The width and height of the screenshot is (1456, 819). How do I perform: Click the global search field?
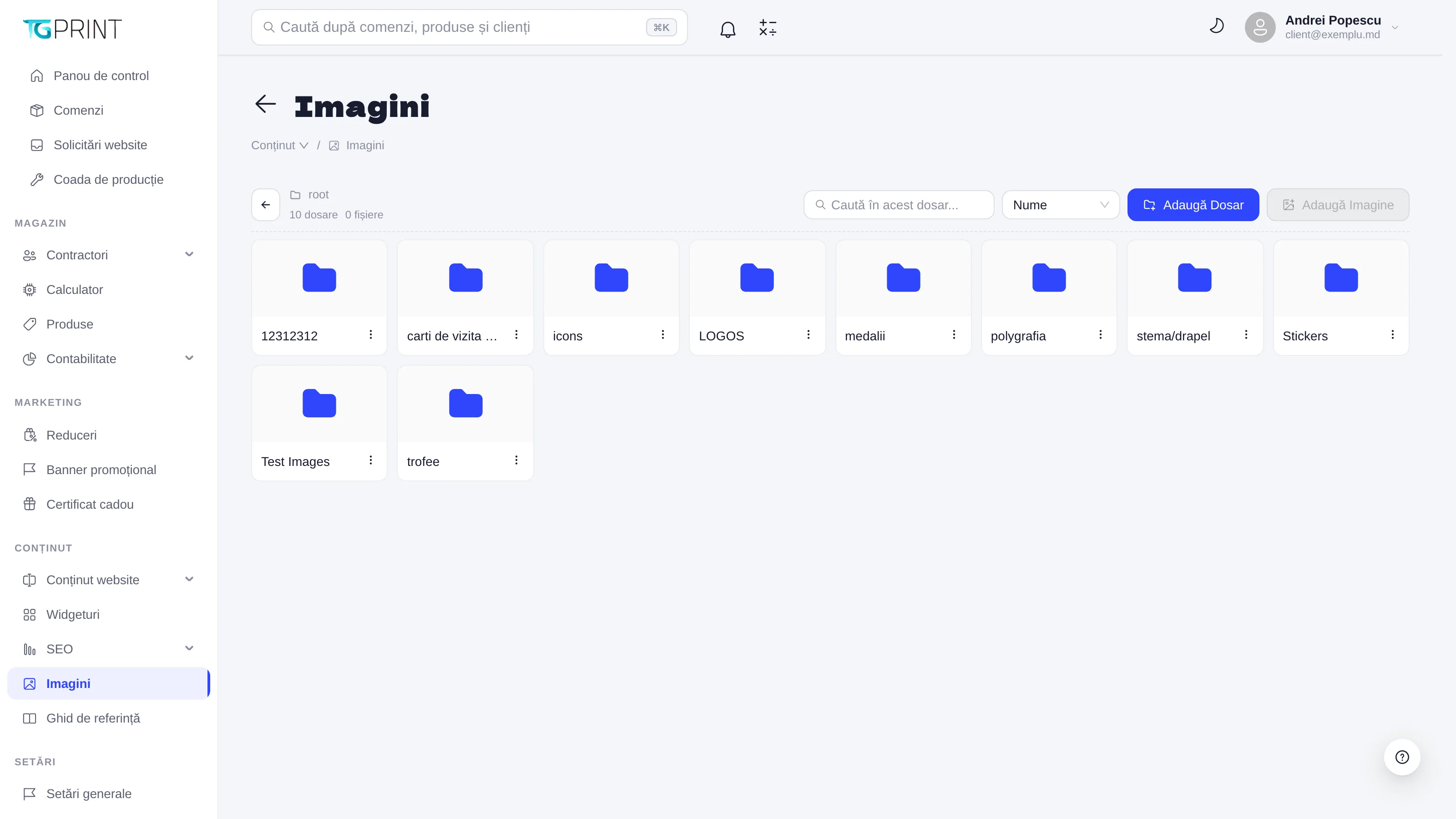(x=469, y=27)
